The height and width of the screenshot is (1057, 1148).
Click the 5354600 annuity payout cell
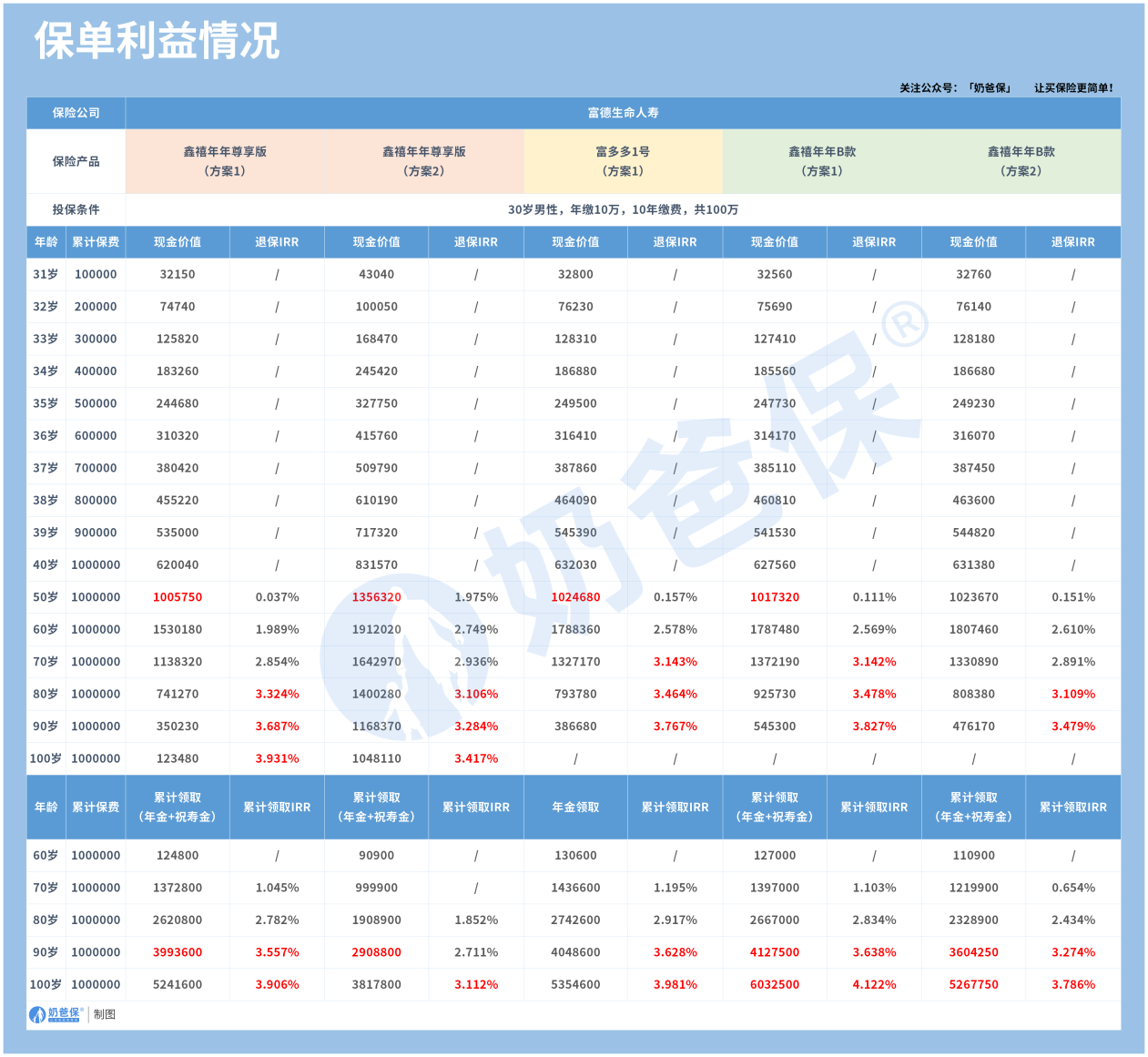[575, 984]
